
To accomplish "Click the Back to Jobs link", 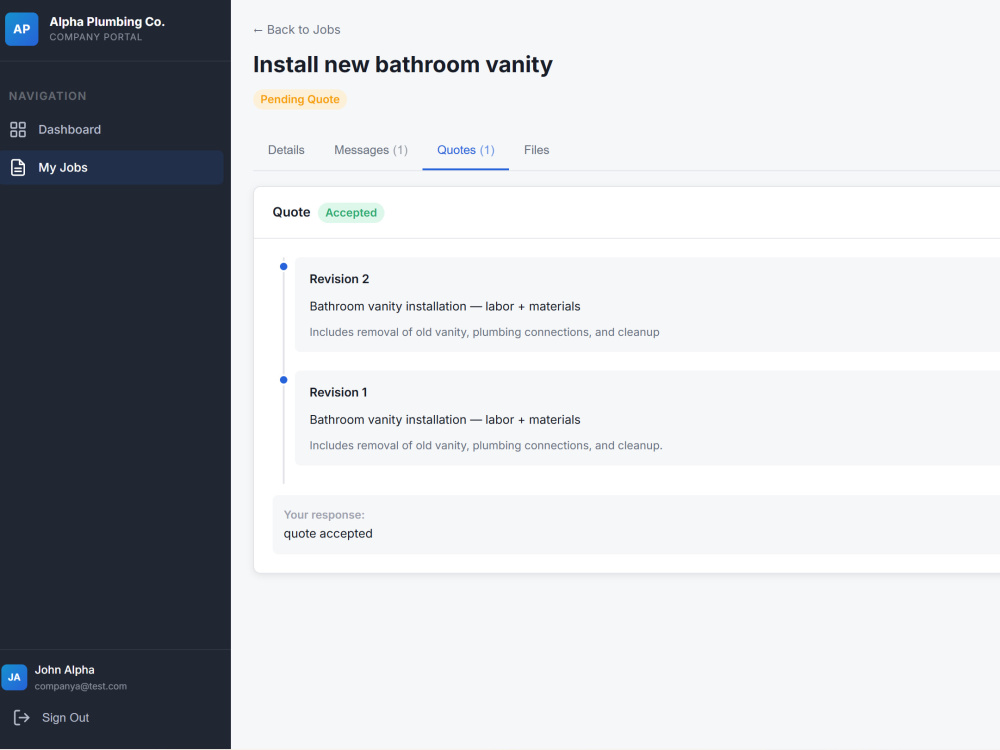I will point(297,30).
